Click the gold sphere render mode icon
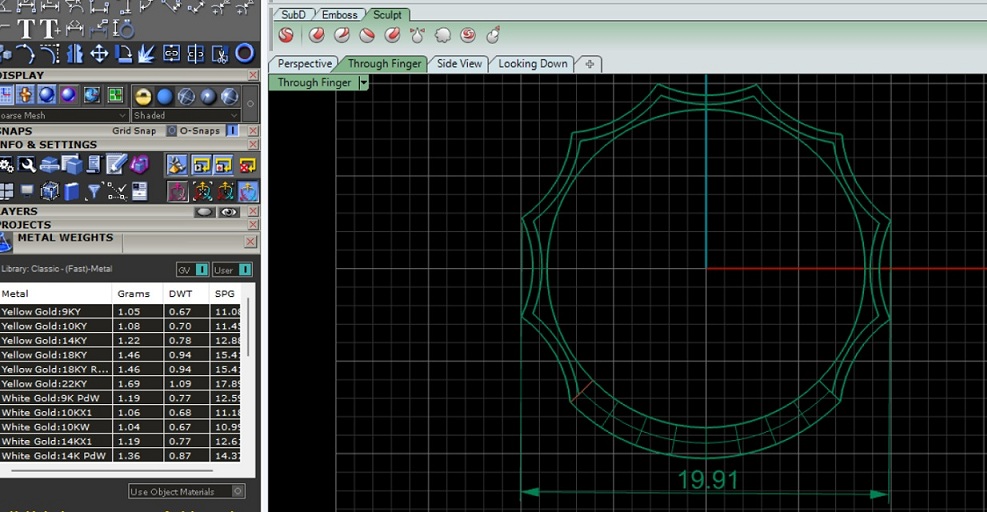 tap(143, 96)
